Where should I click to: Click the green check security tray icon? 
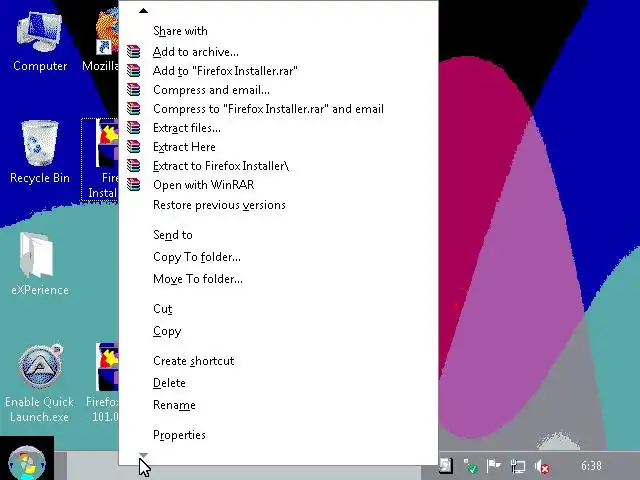click(471, 466)
